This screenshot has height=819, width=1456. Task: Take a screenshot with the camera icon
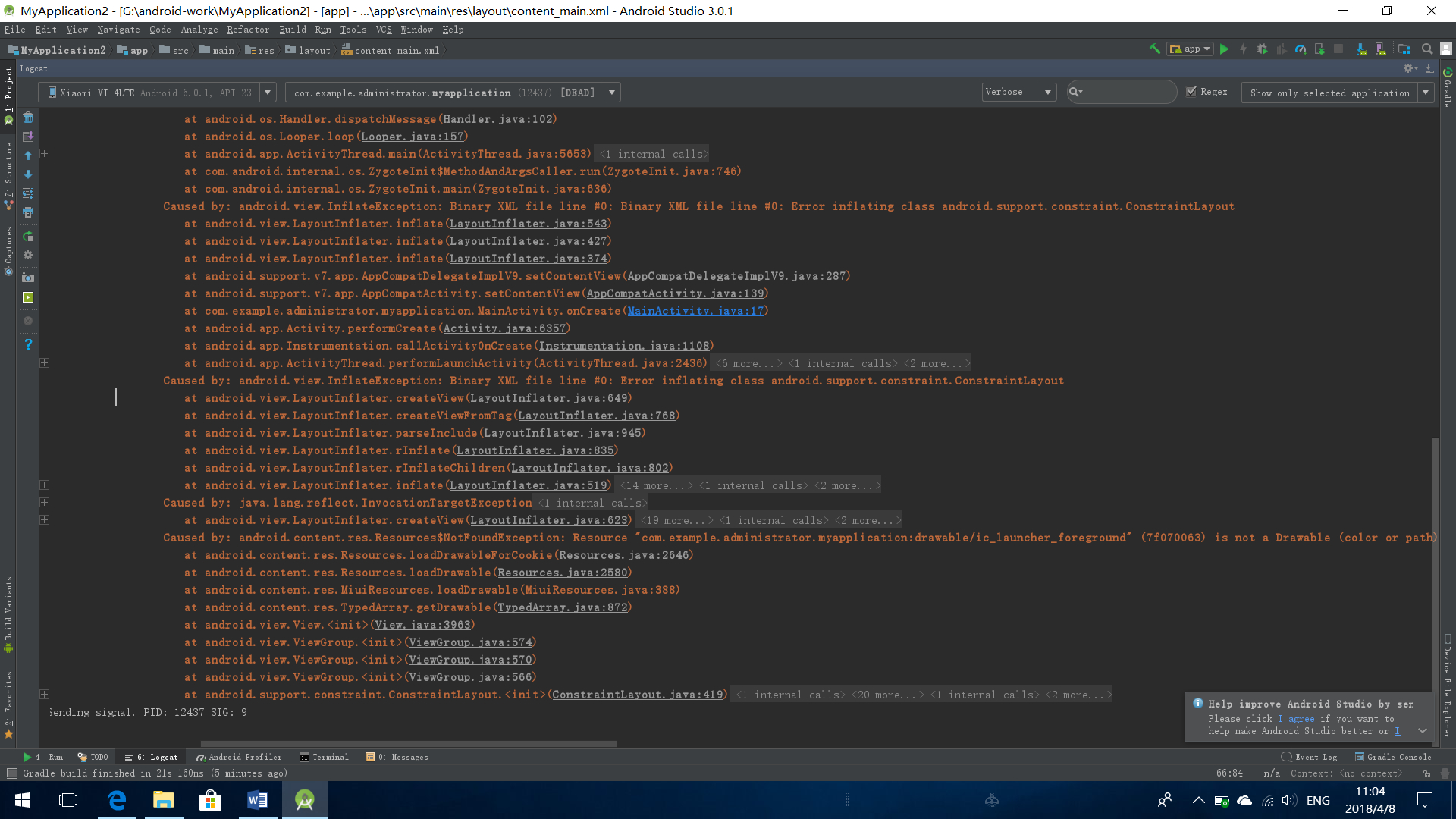tap(28, 278)
